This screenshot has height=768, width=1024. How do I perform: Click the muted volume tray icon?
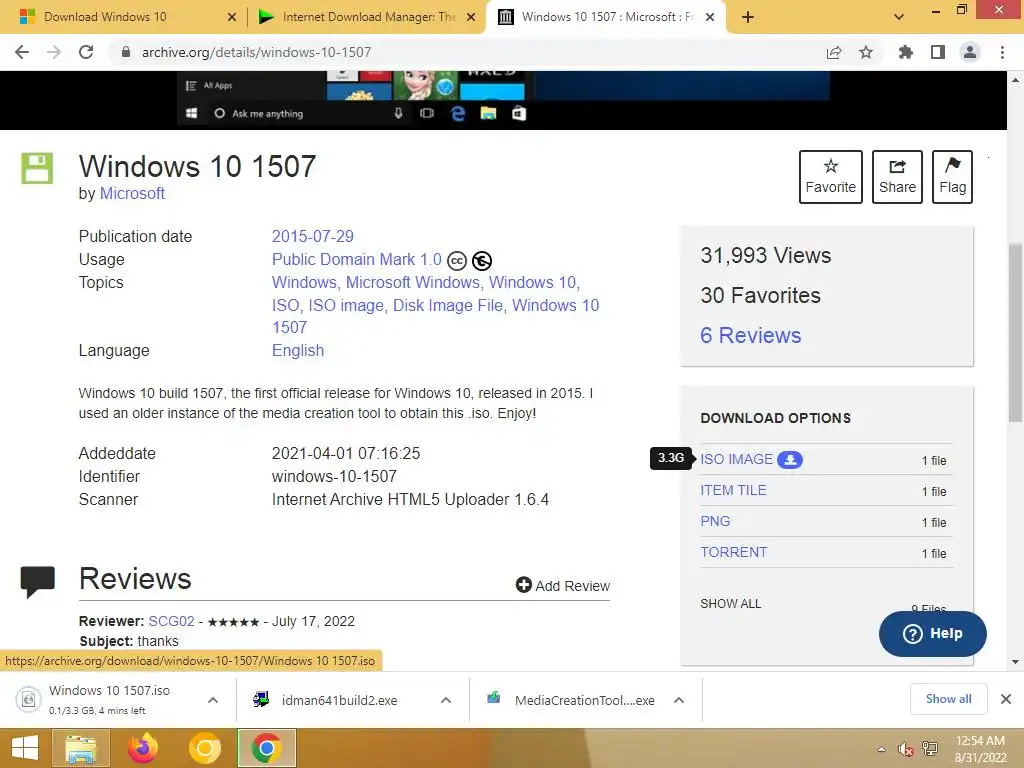click(x=905, y=750)
